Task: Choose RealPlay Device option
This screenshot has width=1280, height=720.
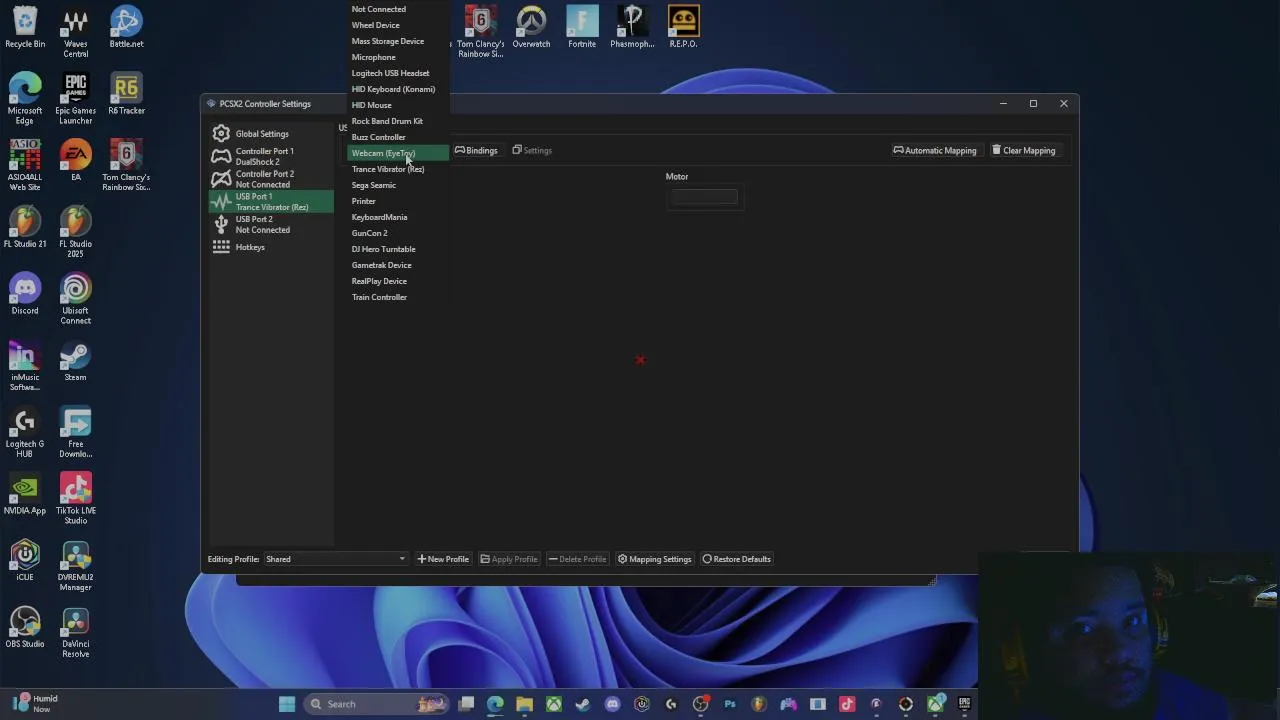Action: 398,281
